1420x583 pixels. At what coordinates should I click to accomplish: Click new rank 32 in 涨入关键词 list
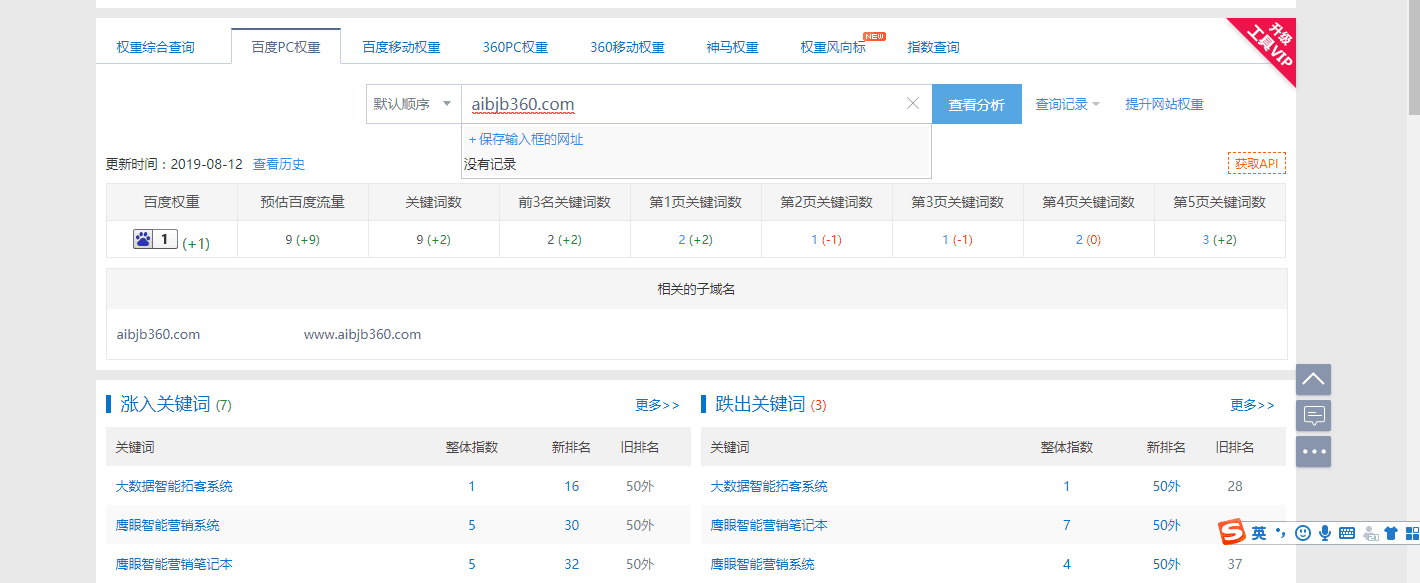tap(572, 564)
